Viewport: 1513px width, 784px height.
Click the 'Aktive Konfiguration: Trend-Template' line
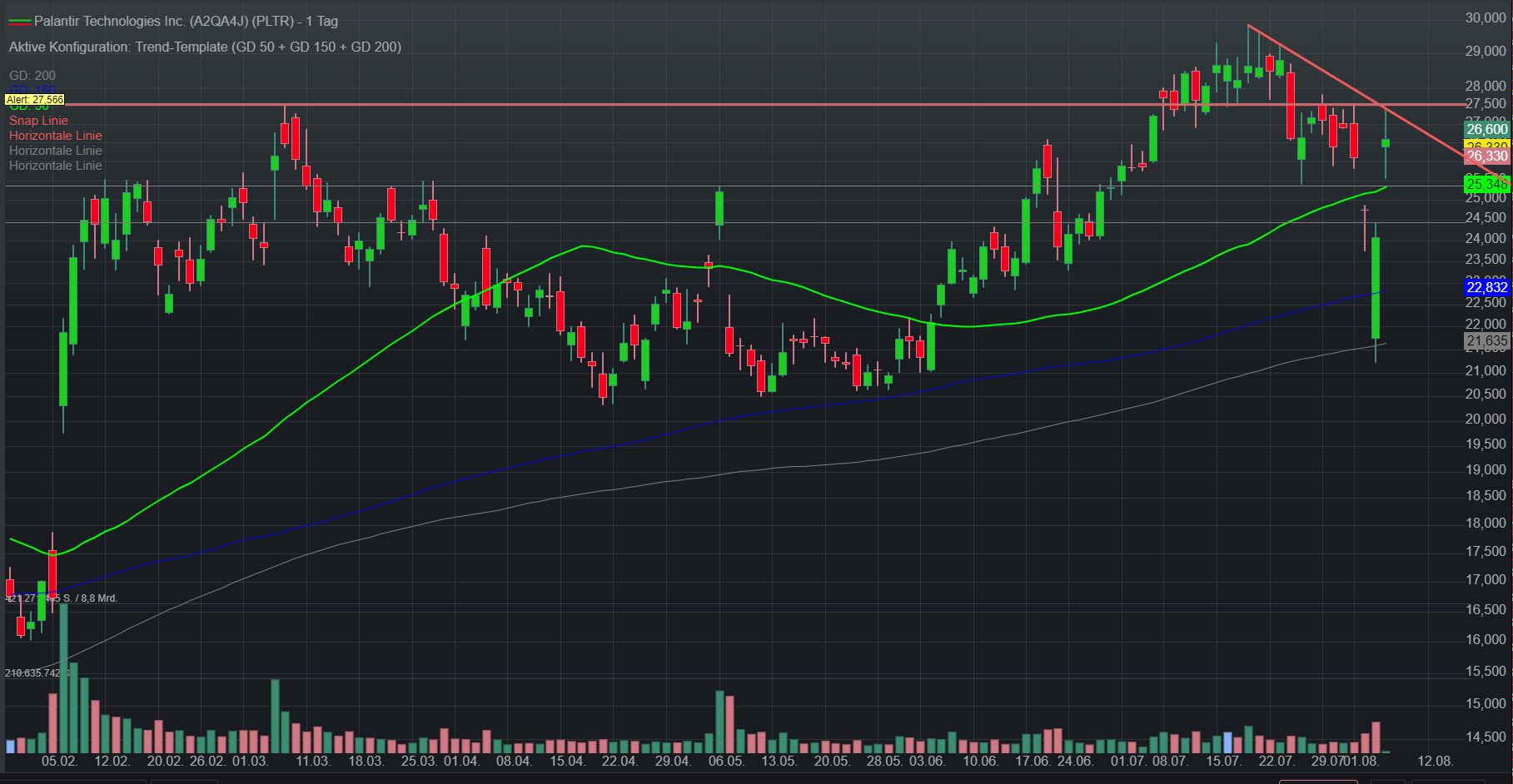click(x=205, y=47)
